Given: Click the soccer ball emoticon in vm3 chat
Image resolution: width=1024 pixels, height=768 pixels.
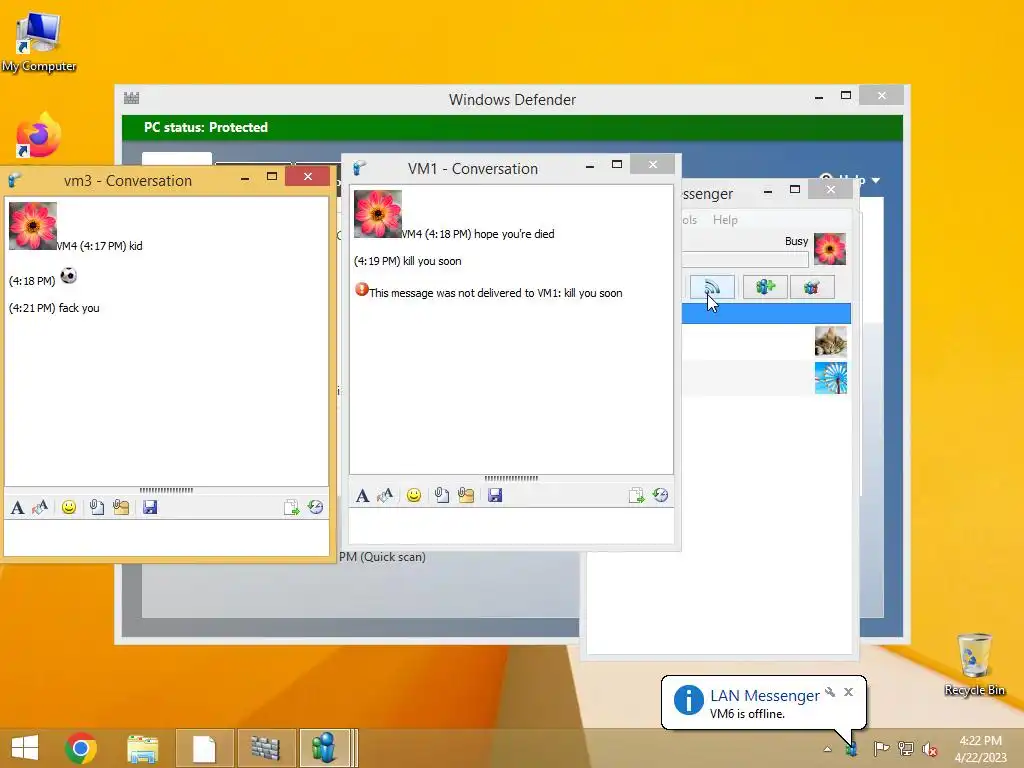Looking at the screenshot, I should [x=69, y=276].
